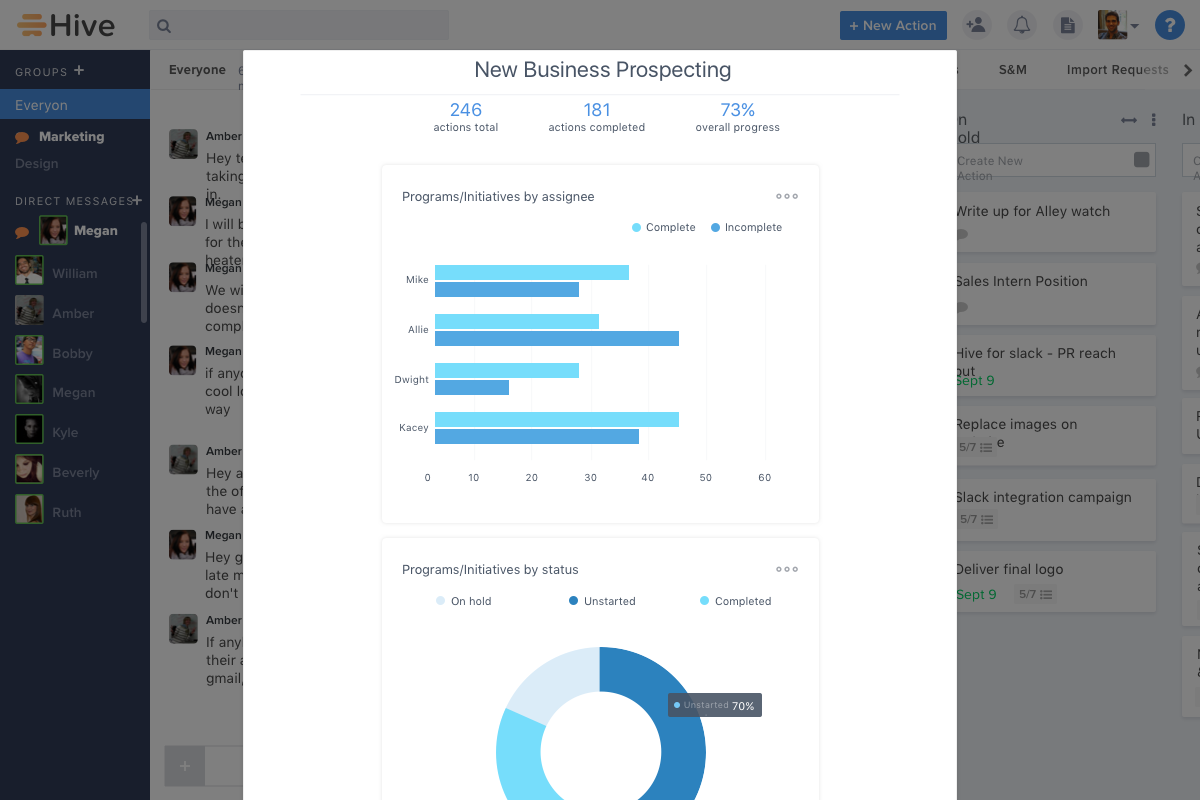
Task: Click the blue help question mark
Action: [1169, 26]
